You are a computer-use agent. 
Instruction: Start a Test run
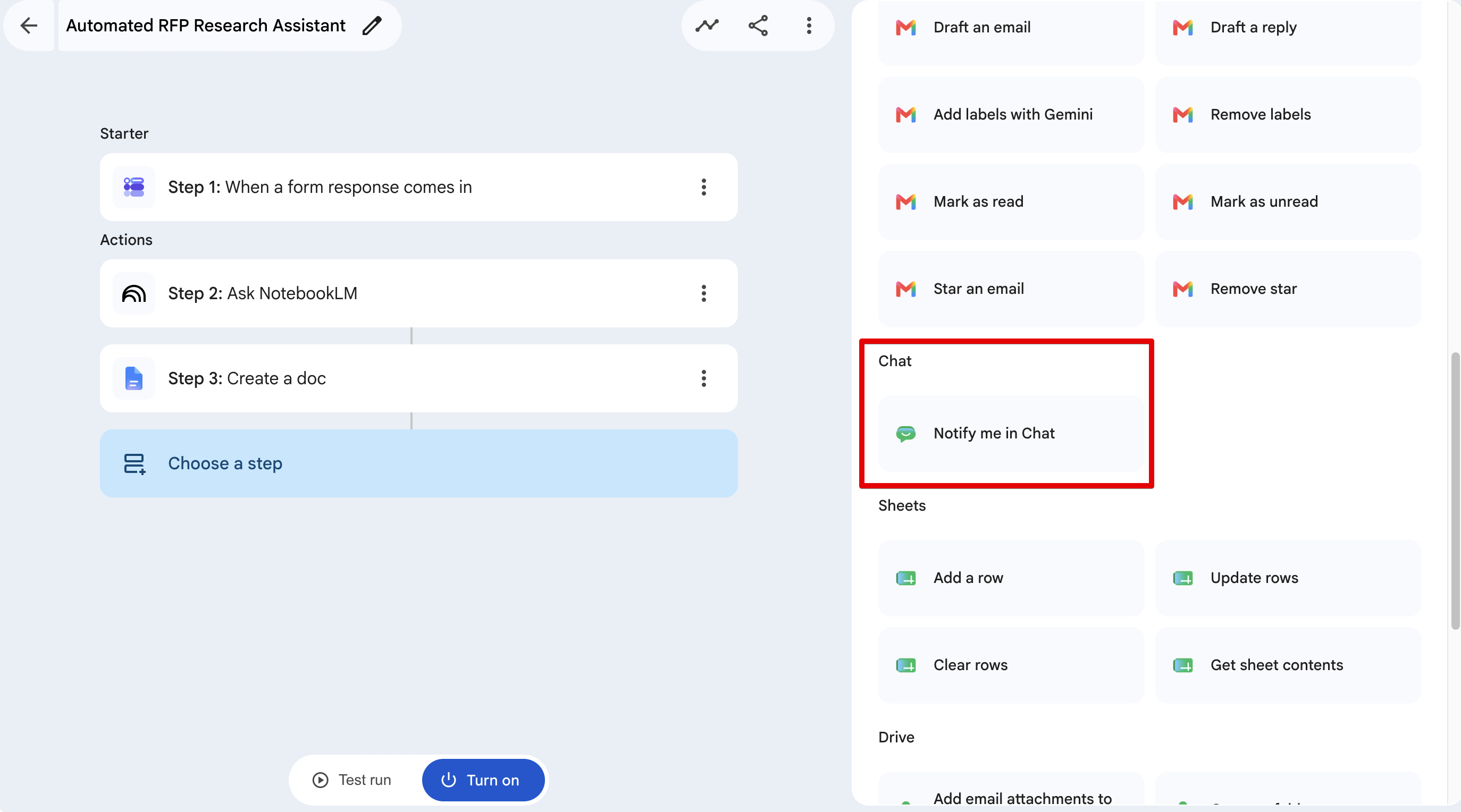(352, 780)
